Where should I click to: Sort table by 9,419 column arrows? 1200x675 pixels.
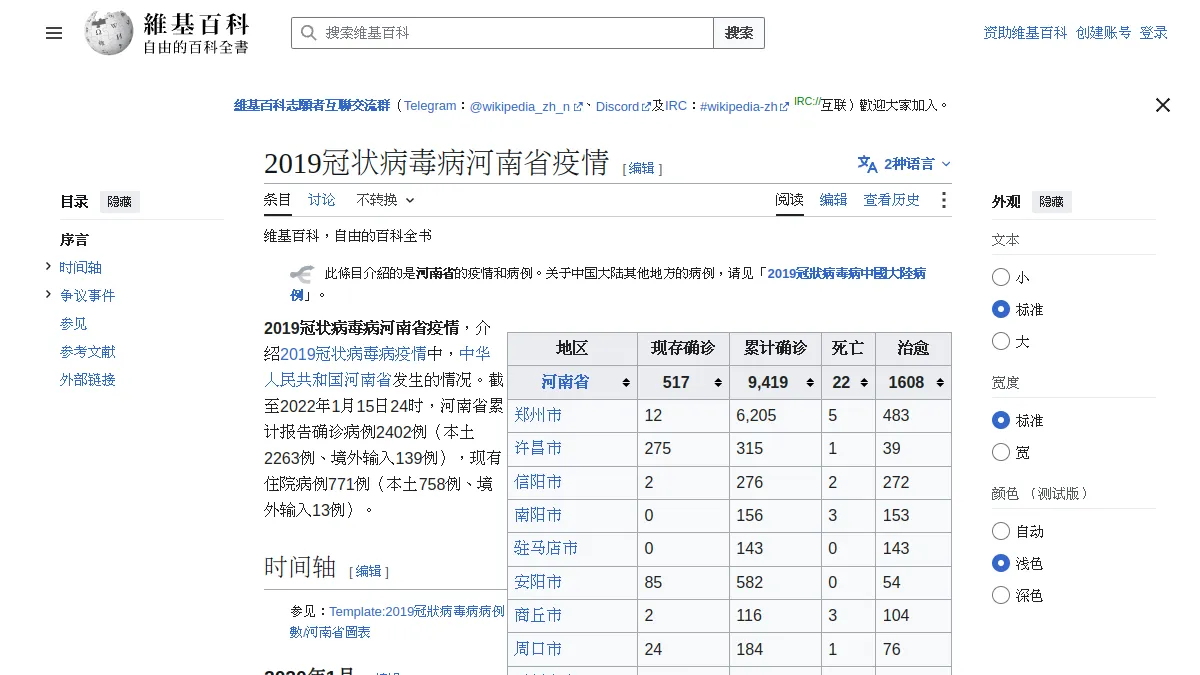(x=810, y=383)
